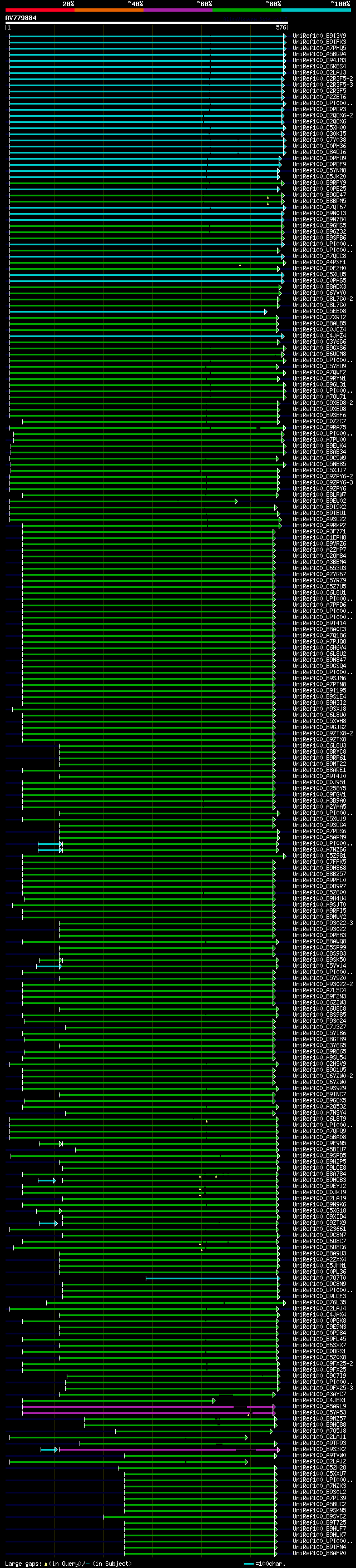This screenshot has height=1568, width=356.
Task: Click UniRef100_Q0J951 label
Action: point(319,781)
